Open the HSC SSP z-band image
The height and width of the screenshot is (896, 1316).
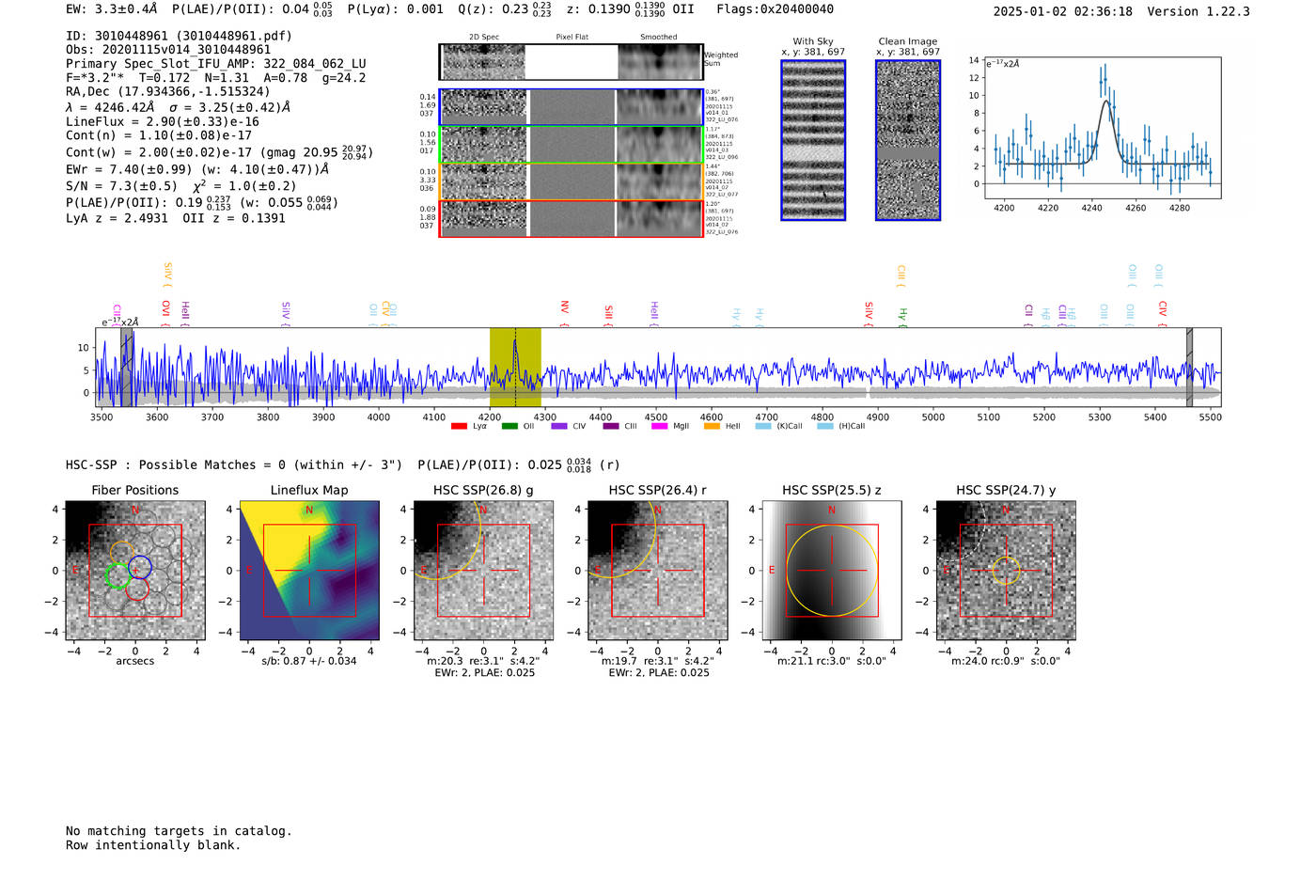click(x=831, y=571)
